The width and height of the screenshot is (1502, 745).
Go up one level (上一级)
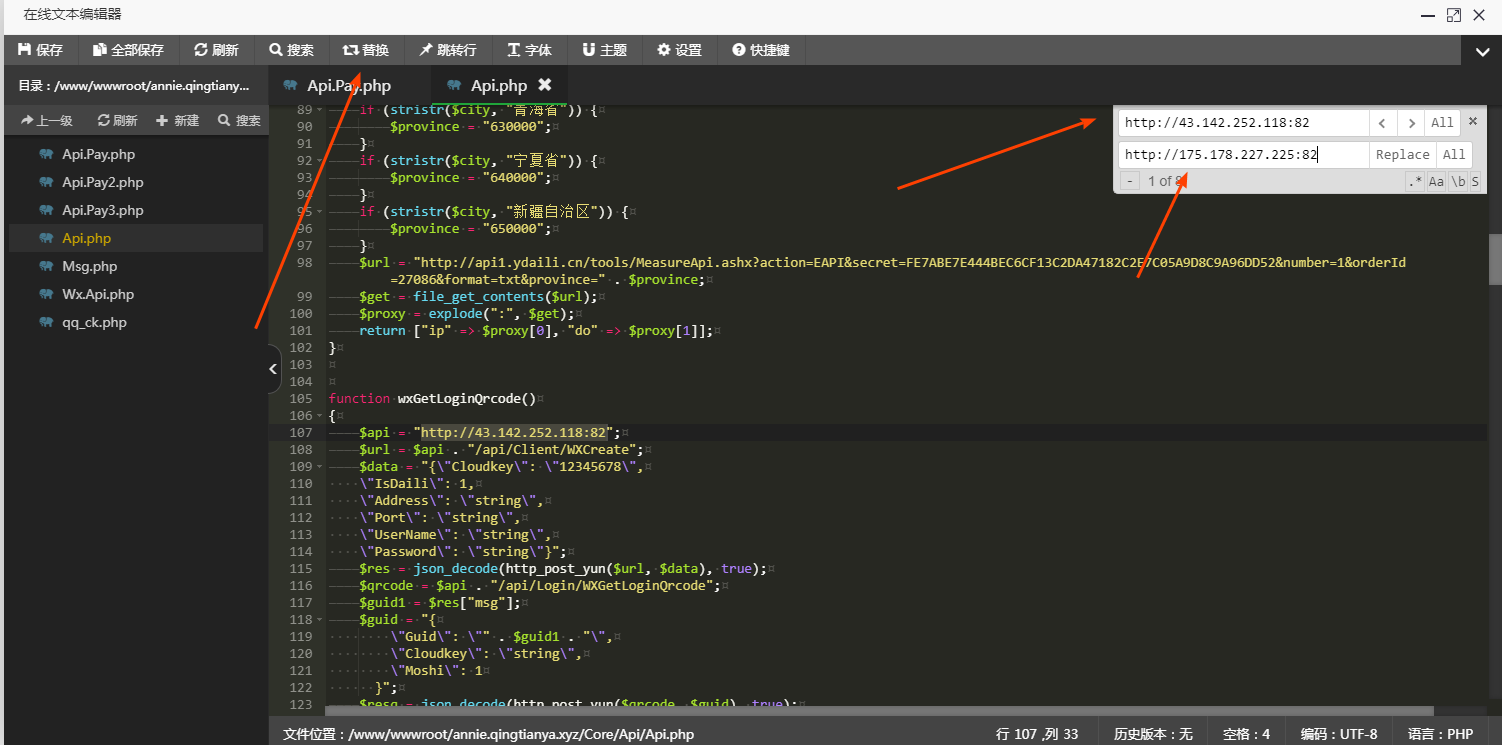[46, 120]
